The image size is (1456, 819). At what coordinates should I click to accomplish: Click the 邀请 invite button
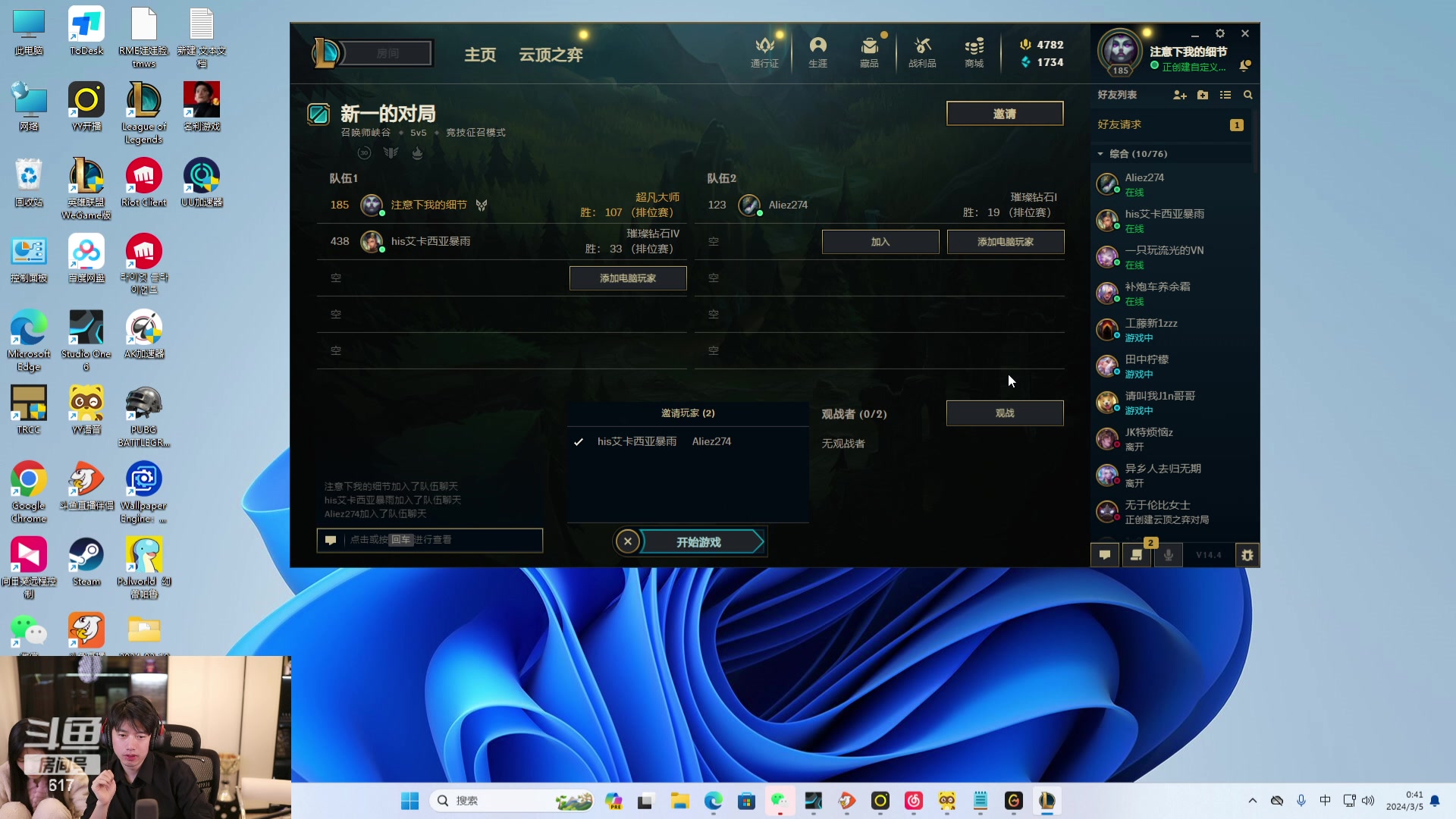pos(1004,114)
